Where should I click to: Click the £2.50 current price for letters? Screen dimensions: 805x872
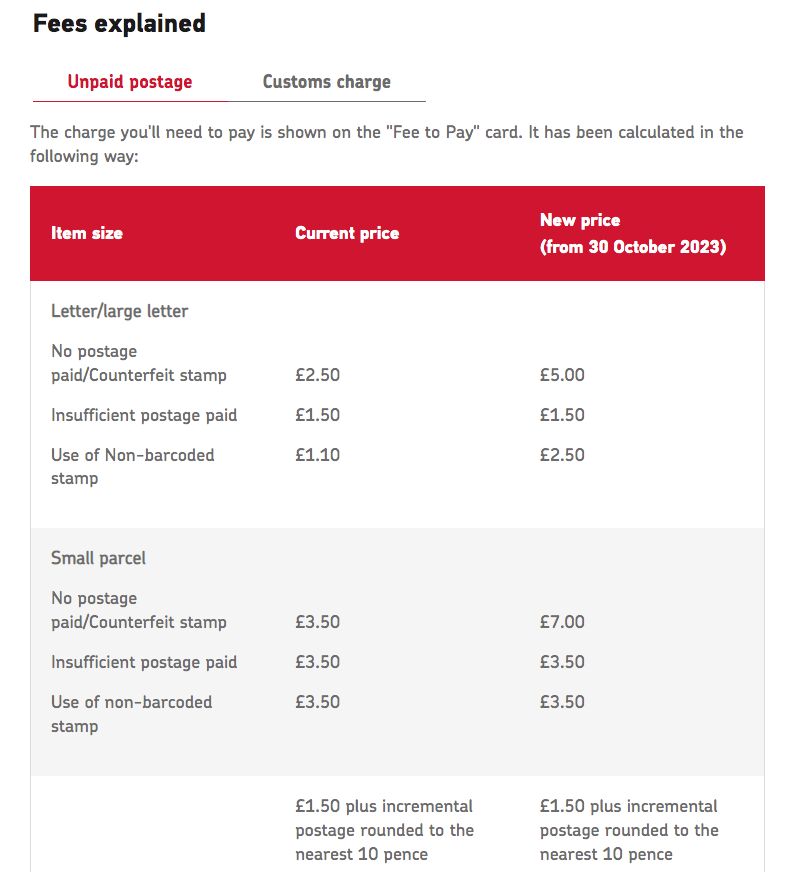318,375
